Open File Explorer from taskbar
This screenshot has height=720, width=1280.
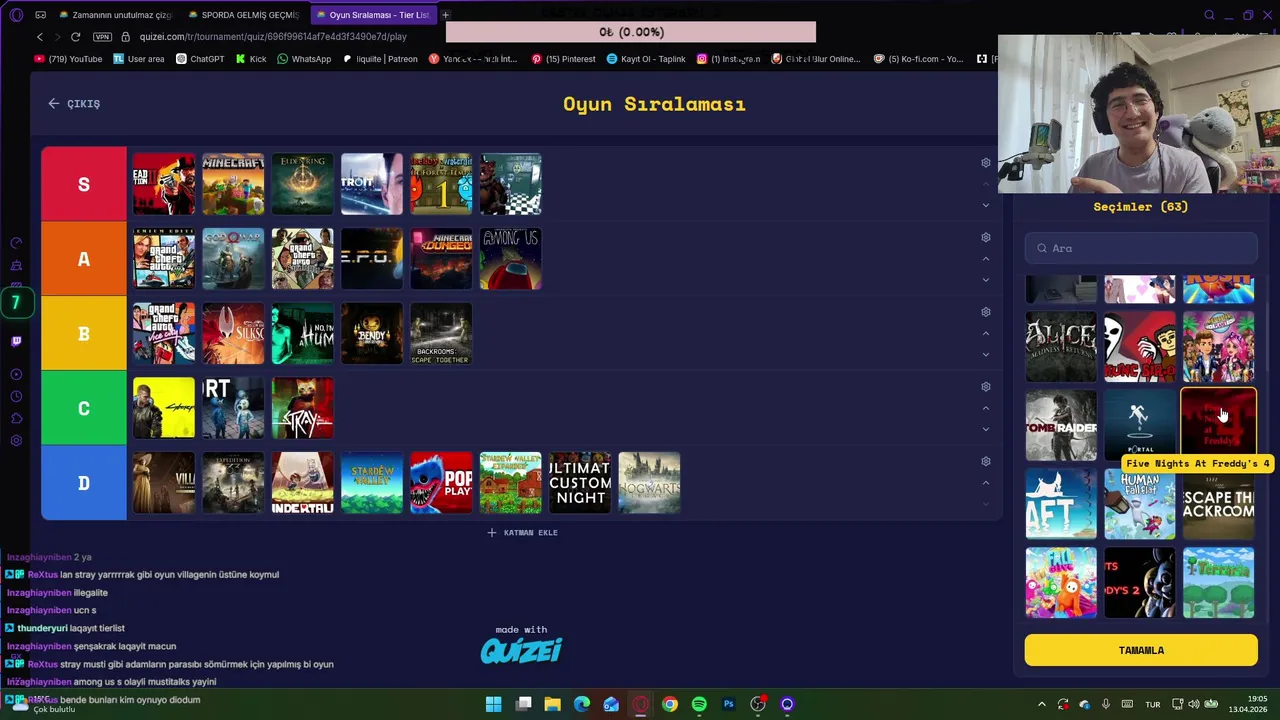[552, 704]
